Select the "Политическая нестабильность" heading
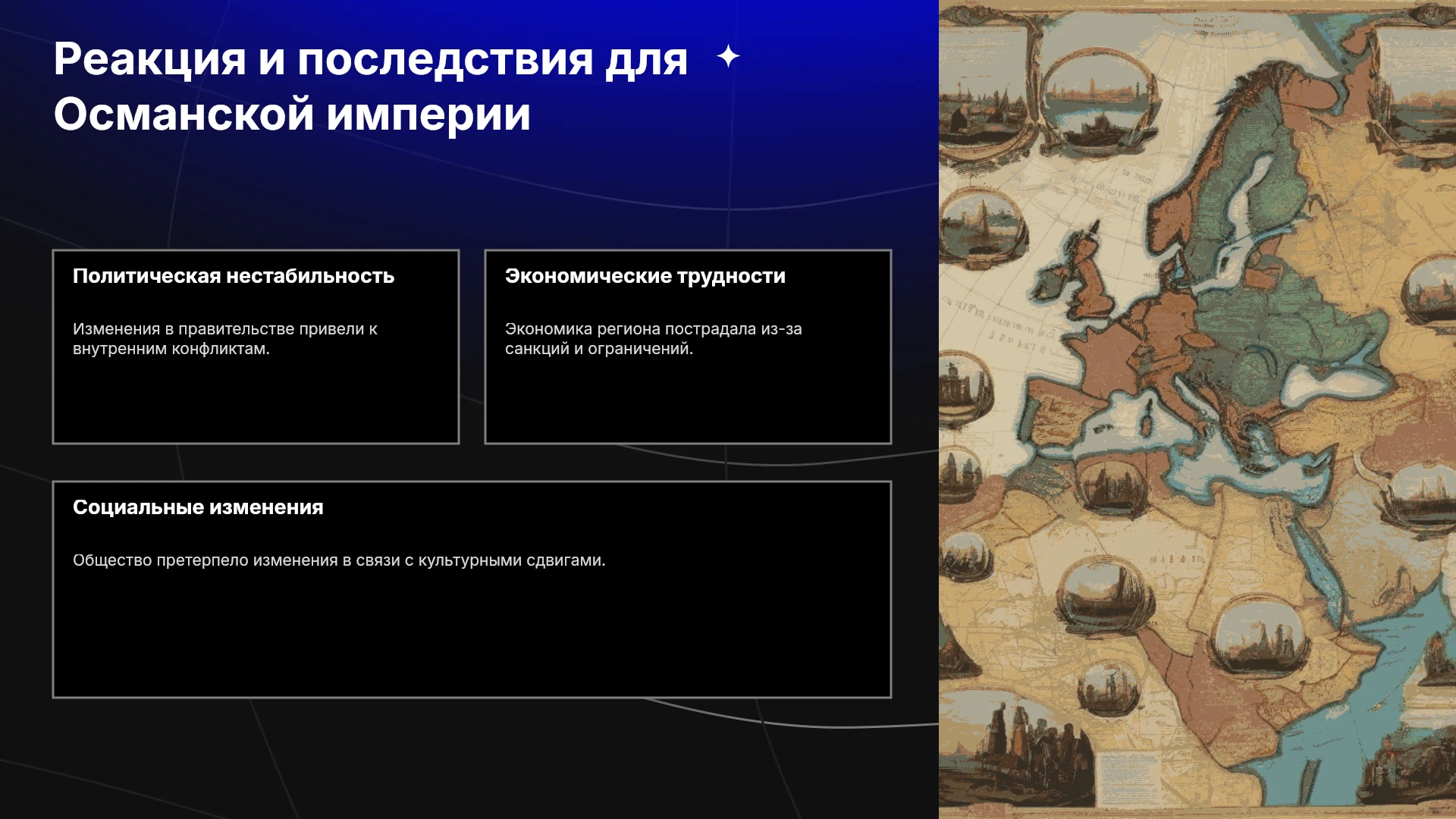The height and width of the screenshot is (819, 1456). click(x=234, y=276)
